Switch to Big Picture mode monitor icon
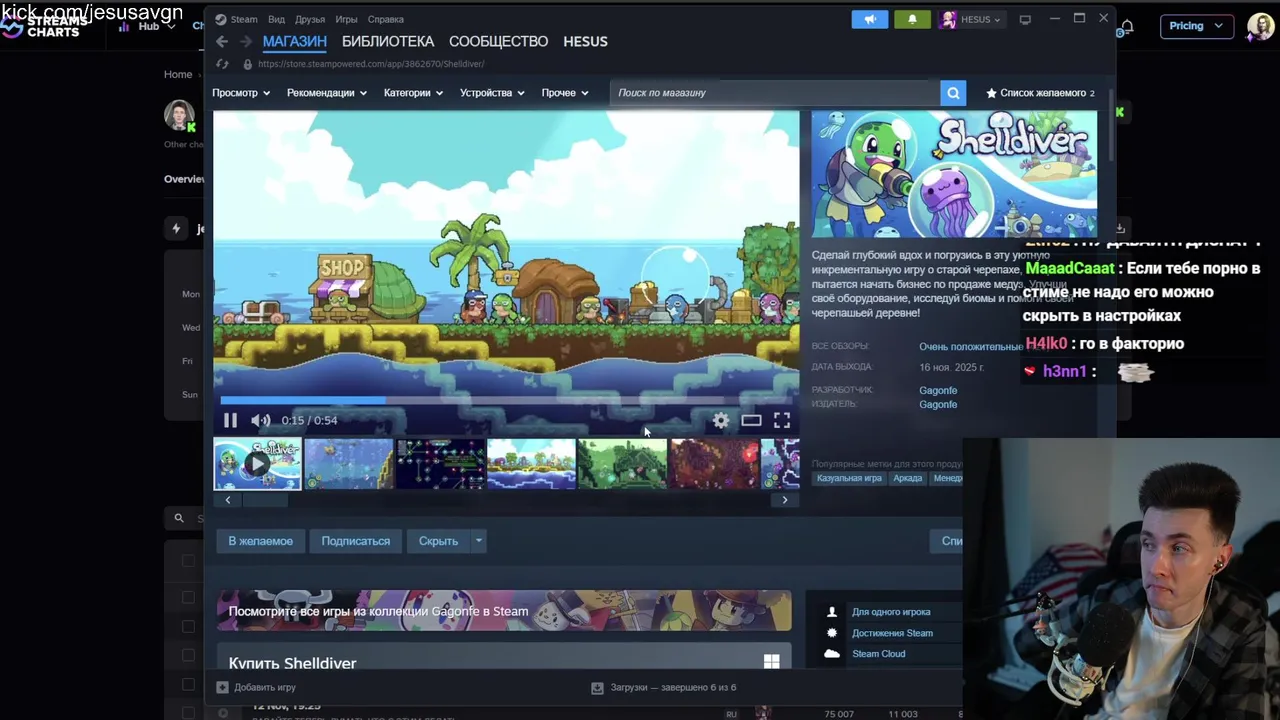This screenshot has width=1280, height=720. point(1025,19)
